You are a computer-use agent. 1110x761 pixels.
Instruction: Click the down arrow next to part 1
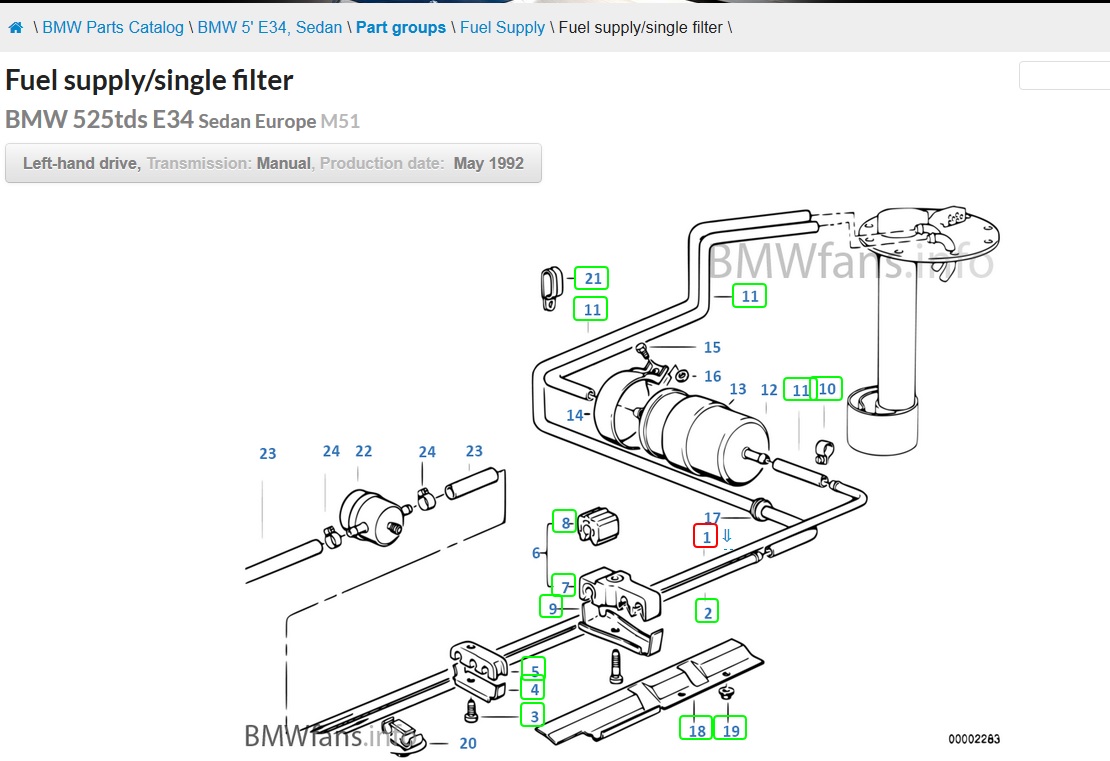pyautogui.click(x=727, y=536)
